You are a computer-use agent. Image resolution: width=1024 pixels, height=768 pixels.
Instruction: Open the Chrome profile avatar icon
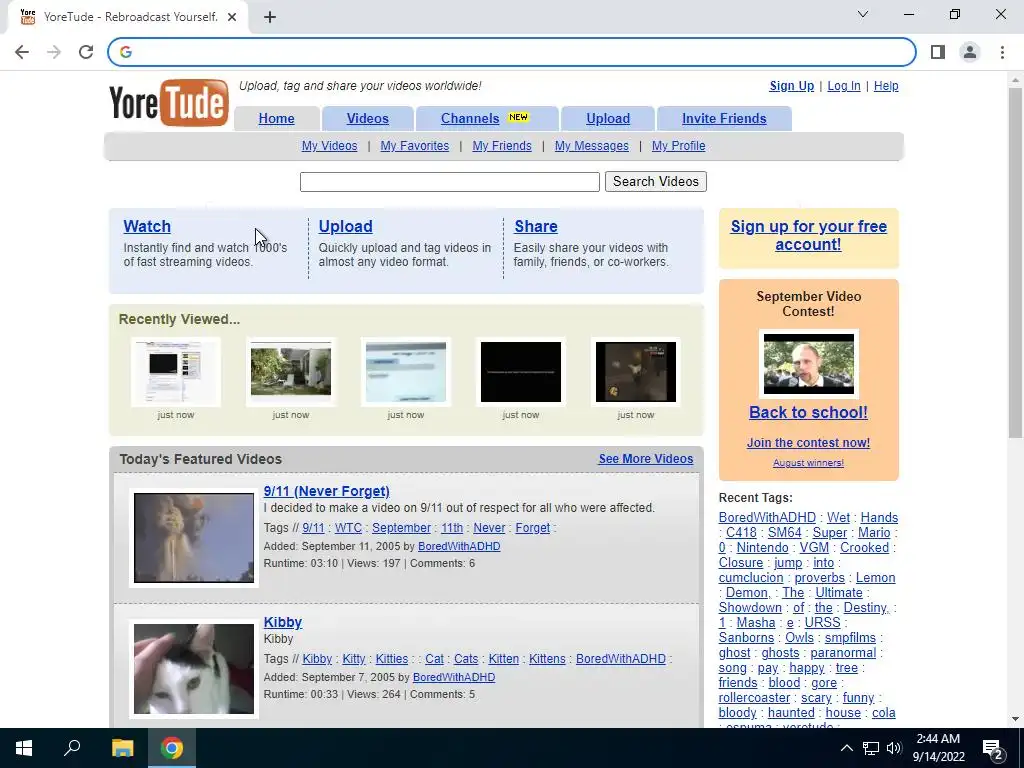click(x=970, y=52)
